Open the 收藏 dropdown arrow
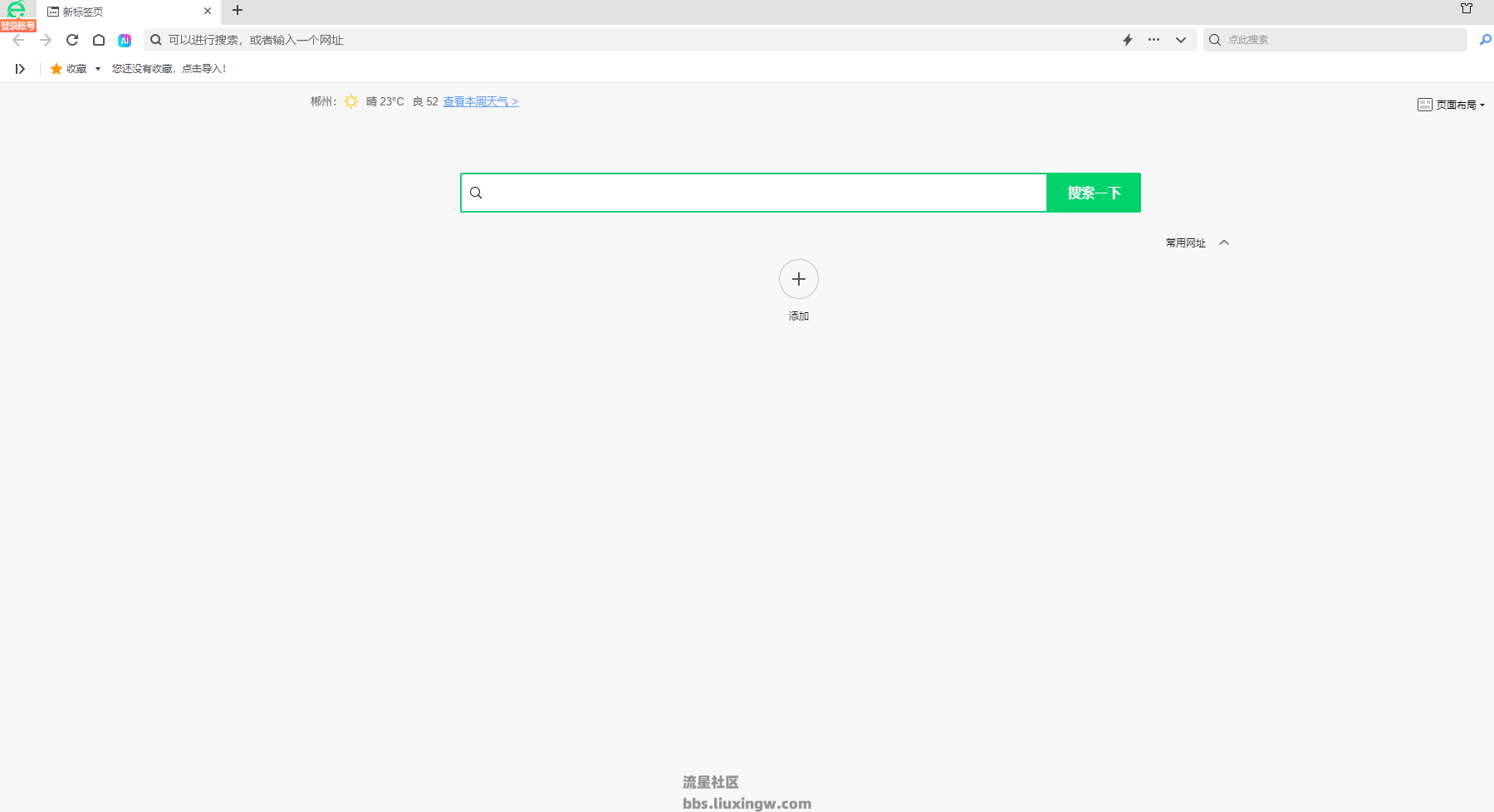Screen dimensions: 1494x812 click(x=98, y=69)
